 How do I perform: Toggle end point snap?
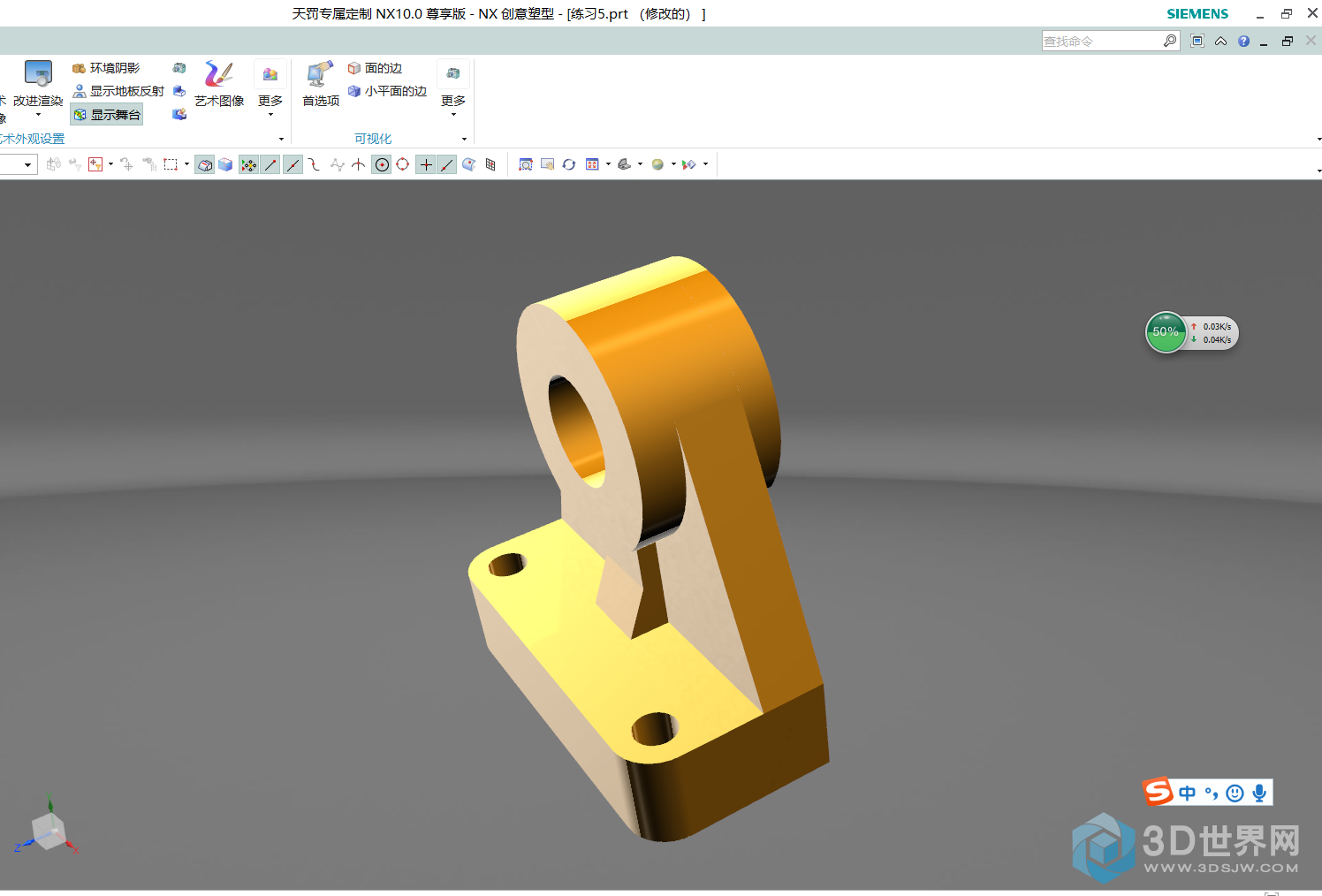[x=271, y=164]
